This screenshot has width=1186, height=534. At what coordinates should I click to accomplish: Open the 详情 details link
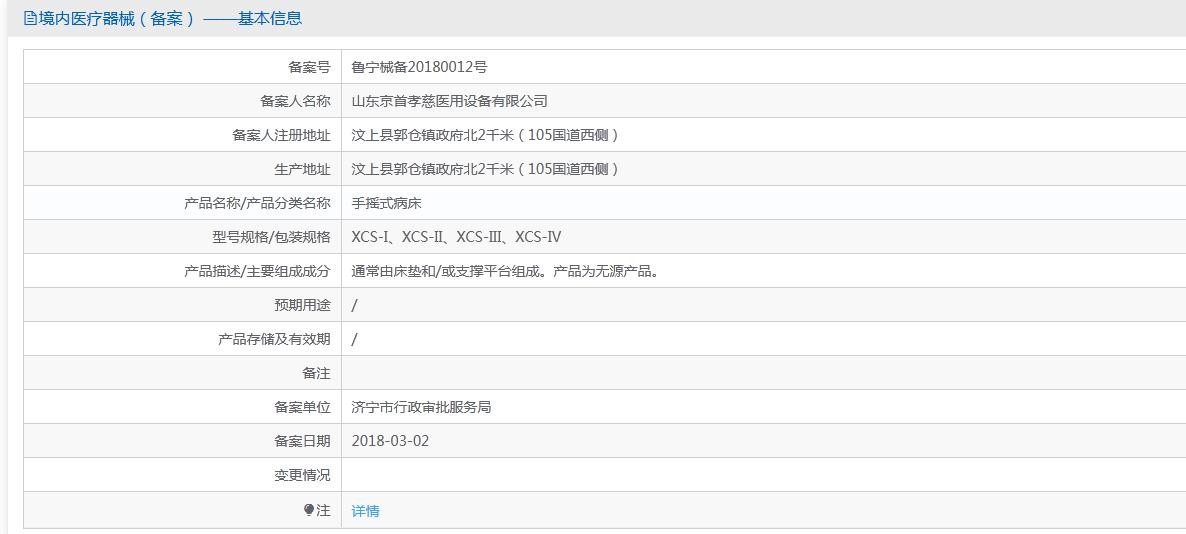point(365,511)
